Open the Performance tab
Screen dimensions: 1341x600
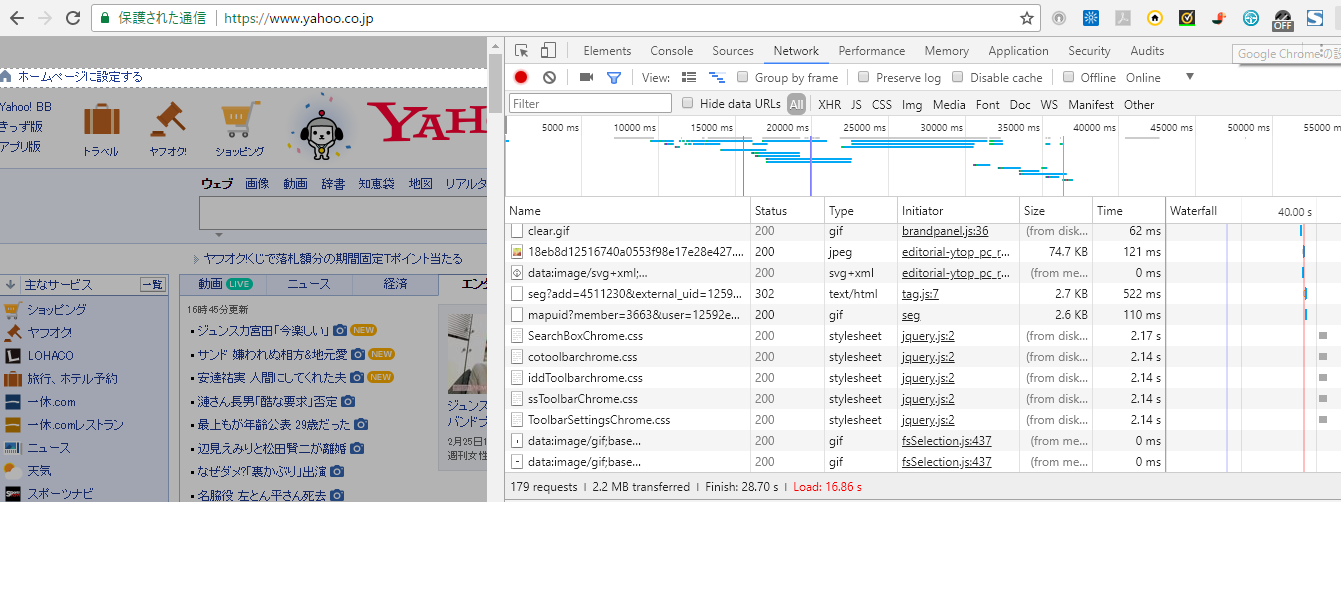click(872, 51)
